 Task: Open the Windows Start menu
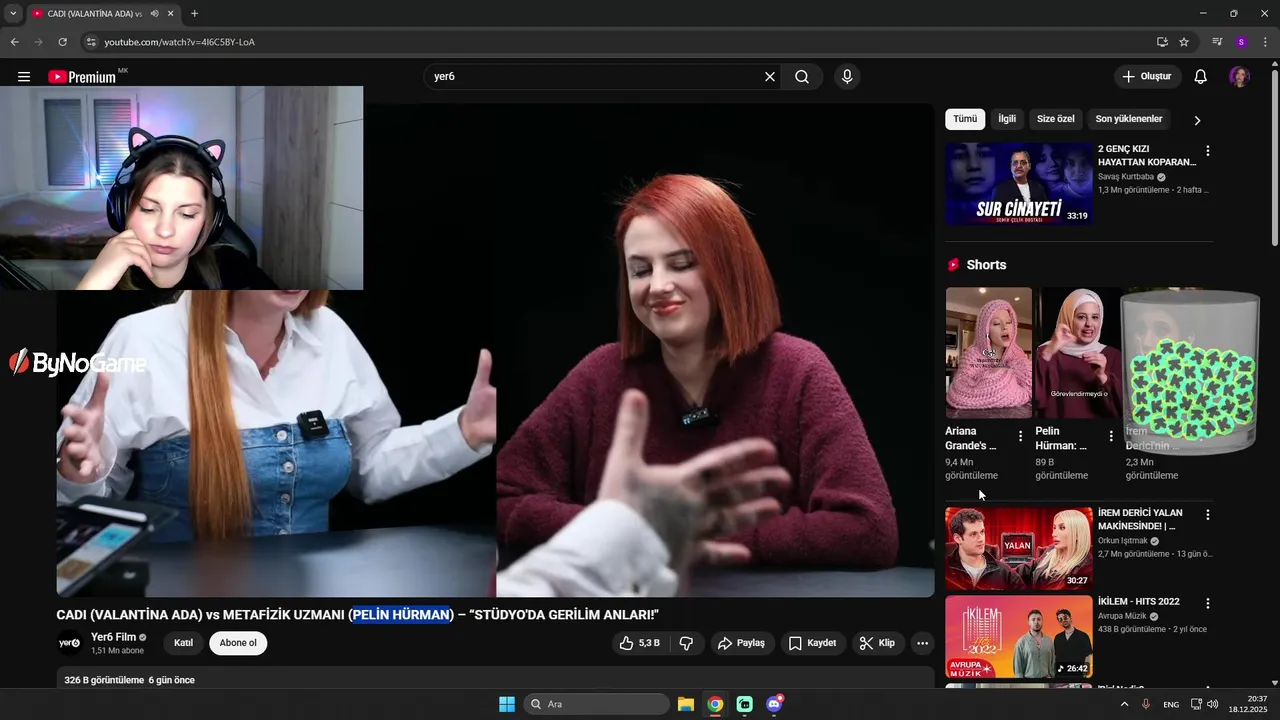pos(507,704)
